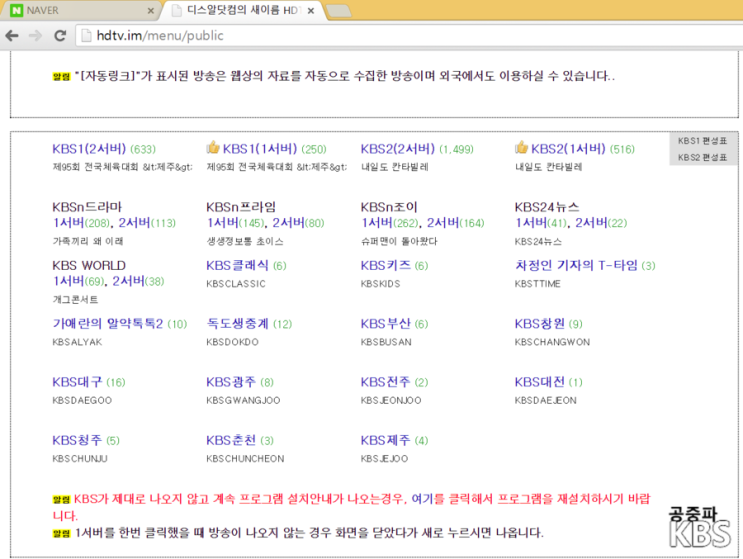Image resolution: width=743 pixels, height=559 pixels.
Task: Click thumbs-up icon beside KBS2(1서버)
Action: 522,147
